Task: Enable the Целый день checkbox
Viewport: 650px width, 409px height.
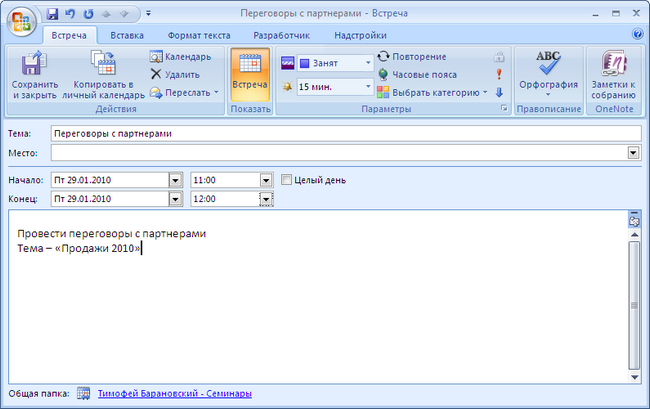Action: (287, 180)
